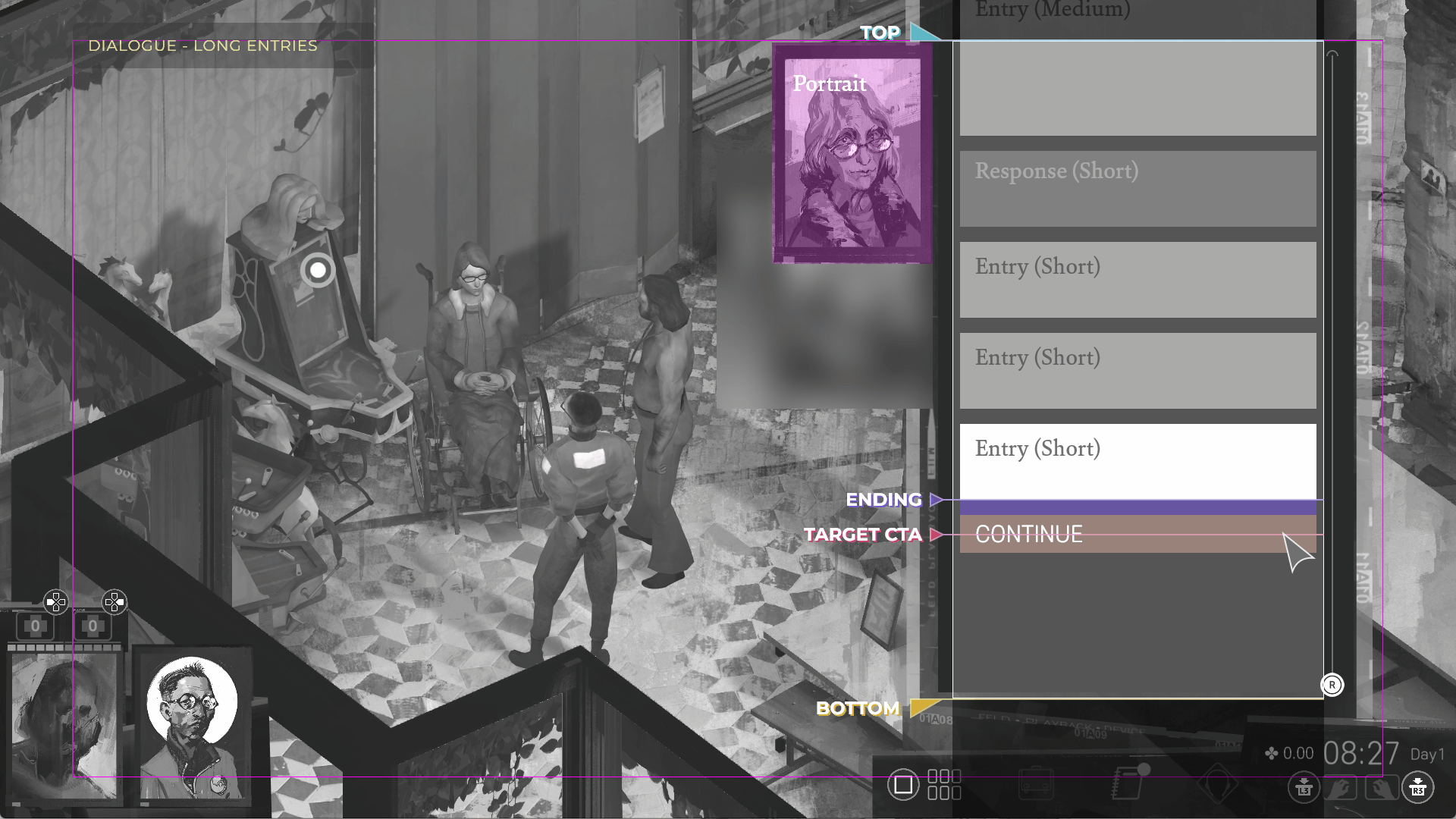Click the Day1 label

1428,755
